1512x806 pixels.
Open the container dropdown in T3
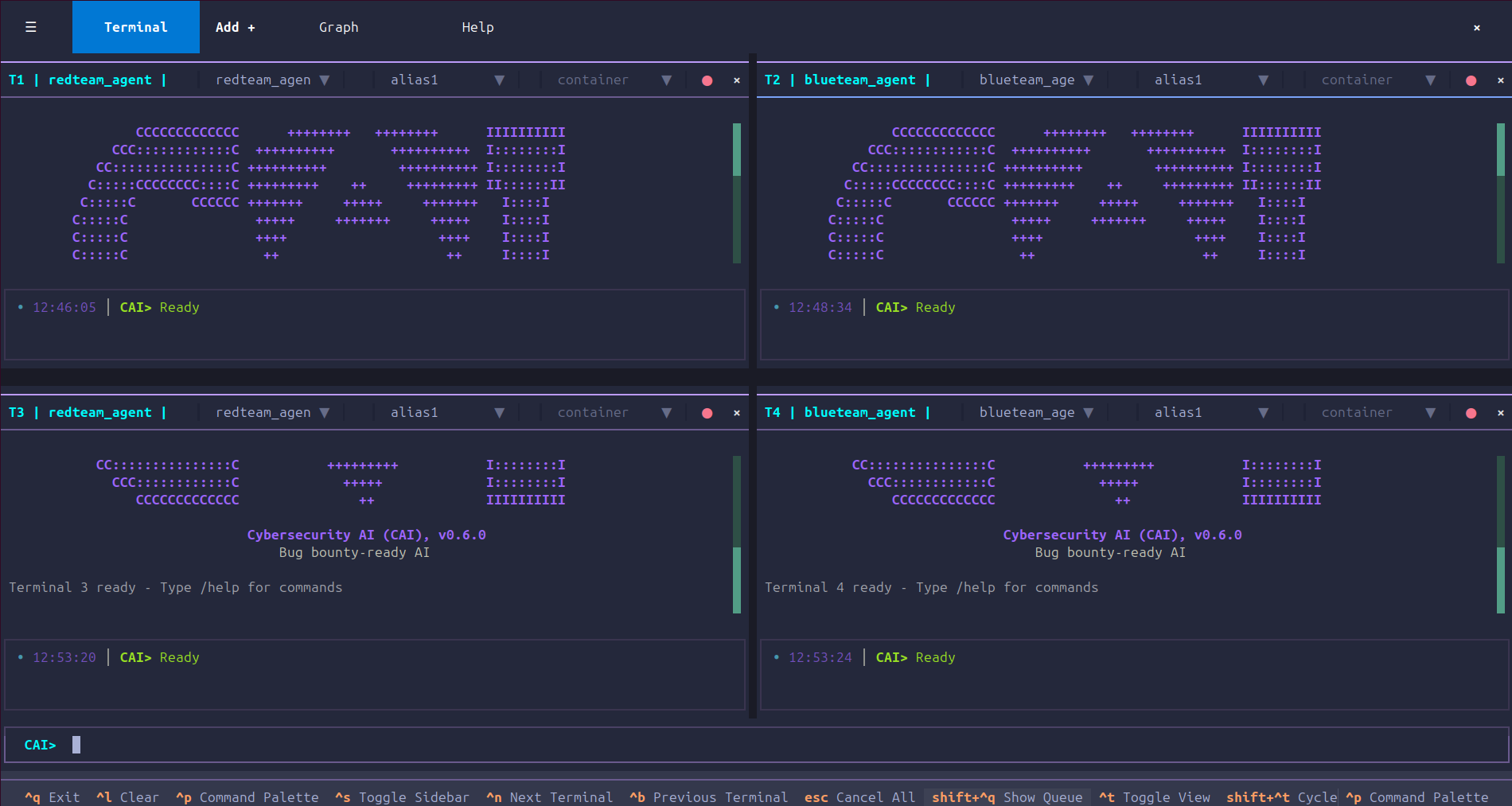coord(614,413)
